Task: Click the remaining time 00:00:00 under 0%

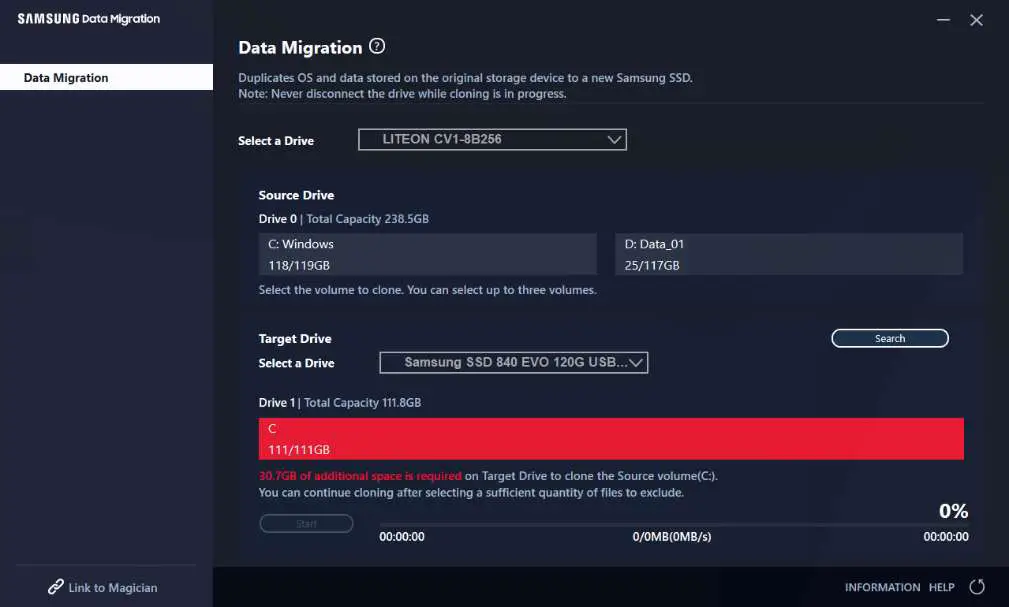Action: coord(946,536)
